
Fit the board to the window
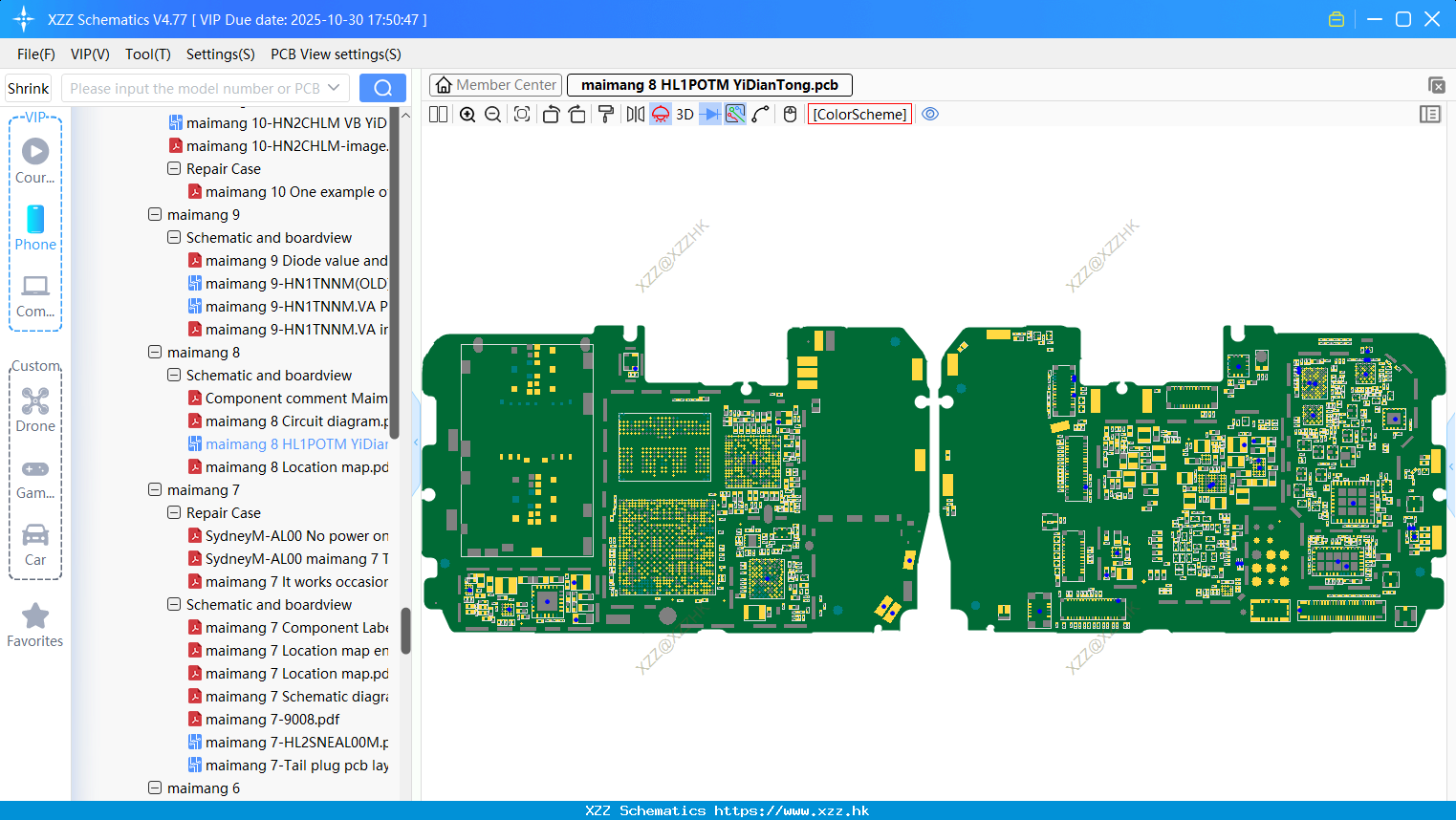[x=522, y=115]
